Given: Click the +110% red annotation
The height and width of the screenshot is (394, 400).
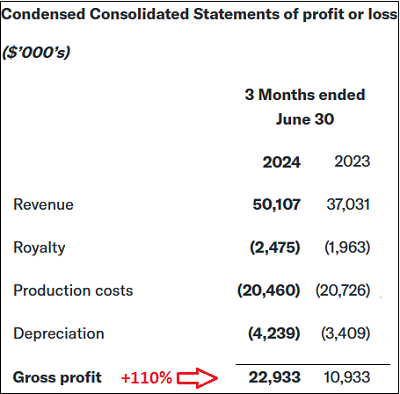Looking at the screenshot, I should point(147,378).
